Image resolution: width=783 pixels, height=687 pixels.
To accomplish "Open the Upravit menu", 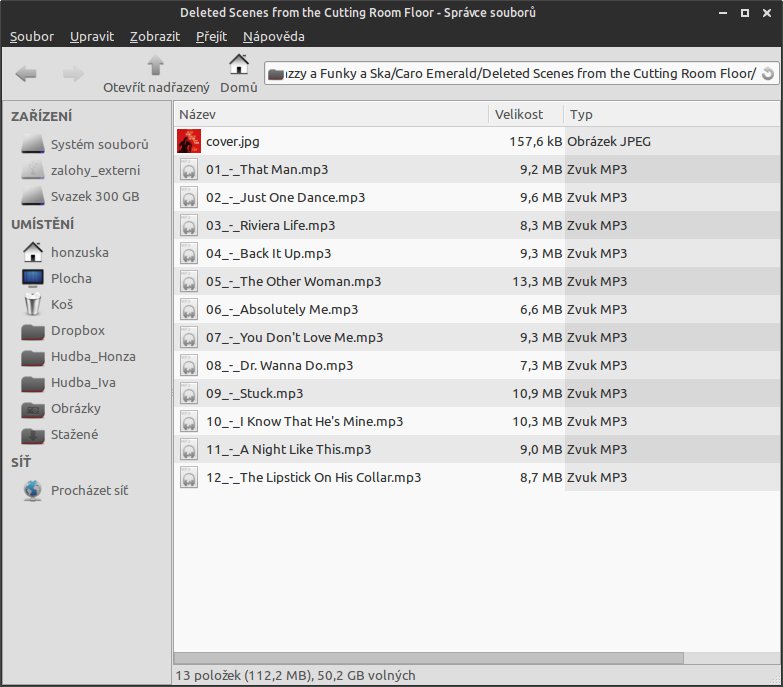I will 92,36.
